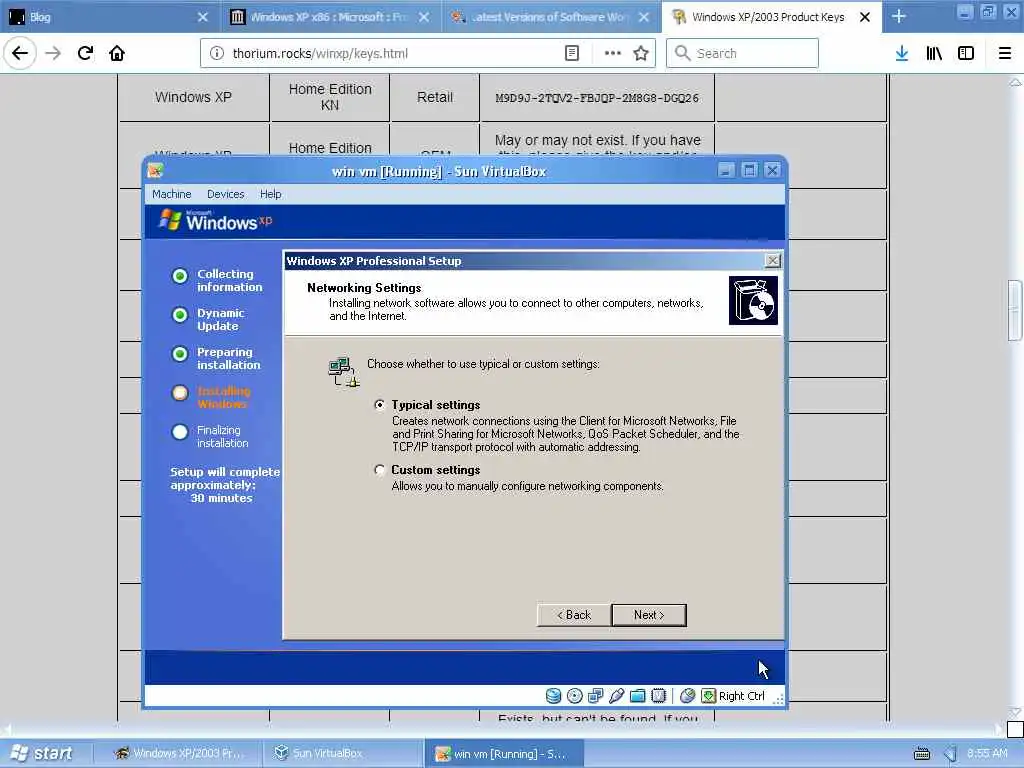Click the host key green arrow icon
This screenshot has width=1024, height=768.
[x=709, y=696]
